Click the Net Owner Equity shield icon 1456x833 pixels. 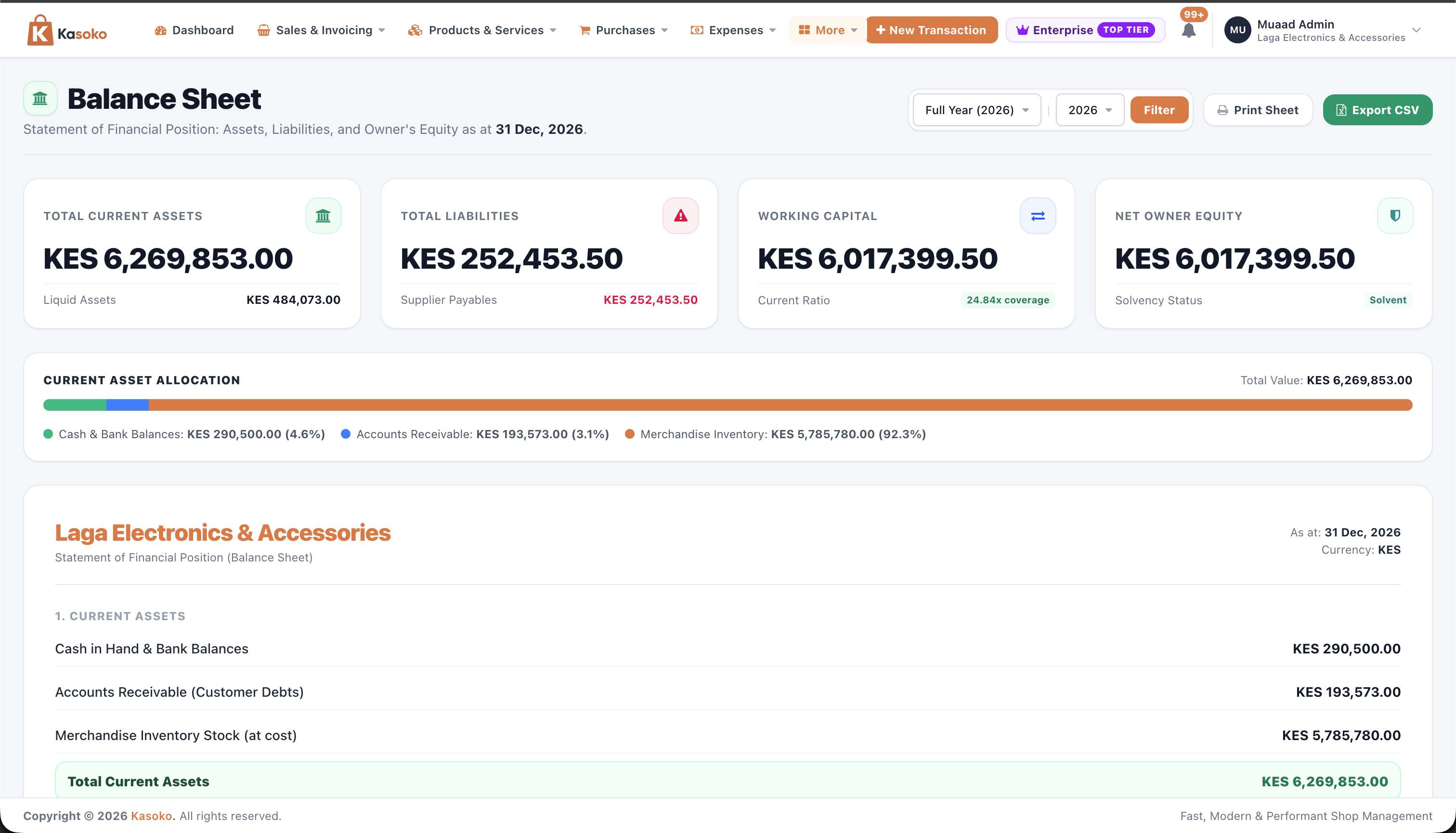(1395, 216)
